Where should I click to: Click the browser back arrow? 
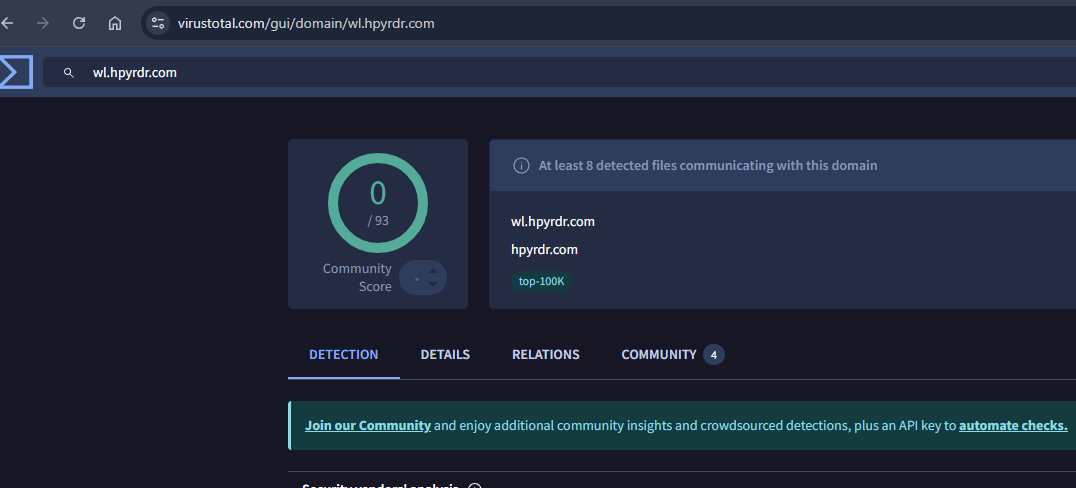8,23
